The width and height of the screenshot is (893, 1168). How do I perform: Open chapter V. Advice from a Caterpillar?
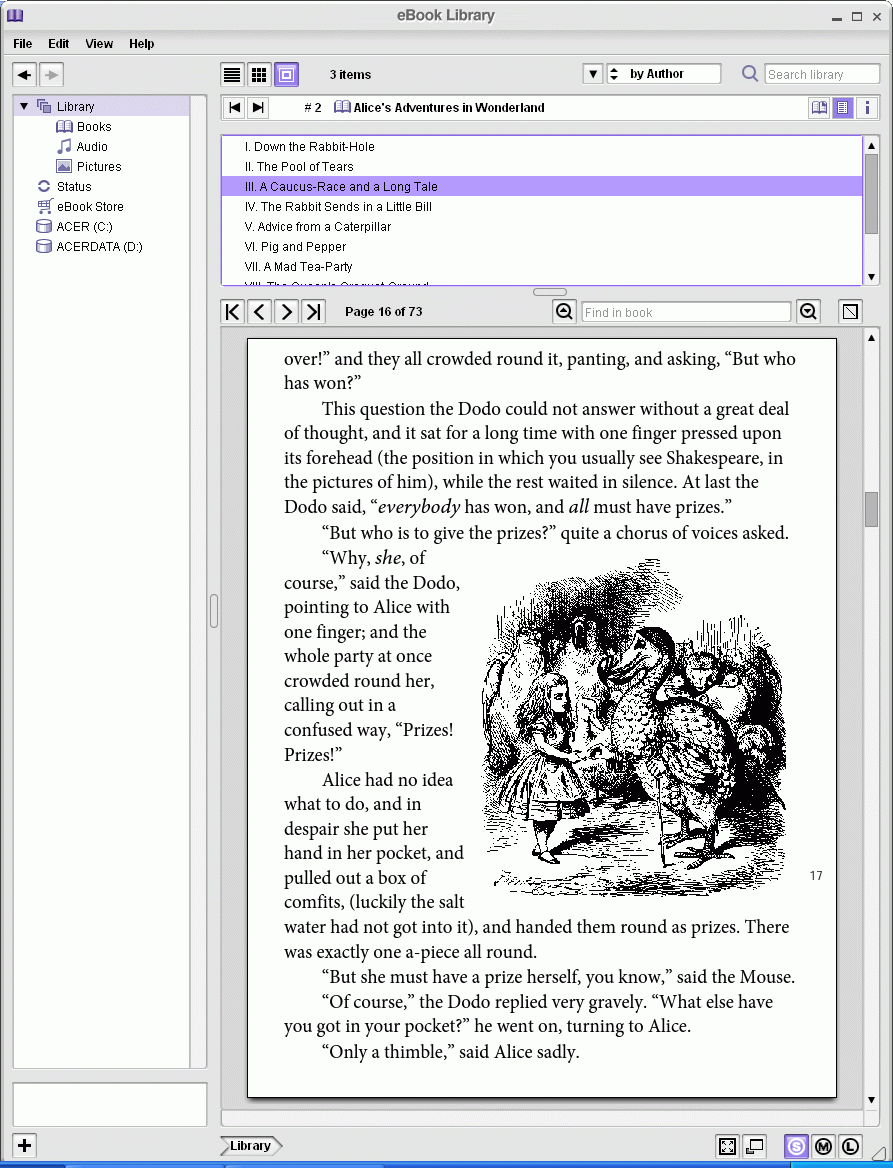click(x=541, y=226)
